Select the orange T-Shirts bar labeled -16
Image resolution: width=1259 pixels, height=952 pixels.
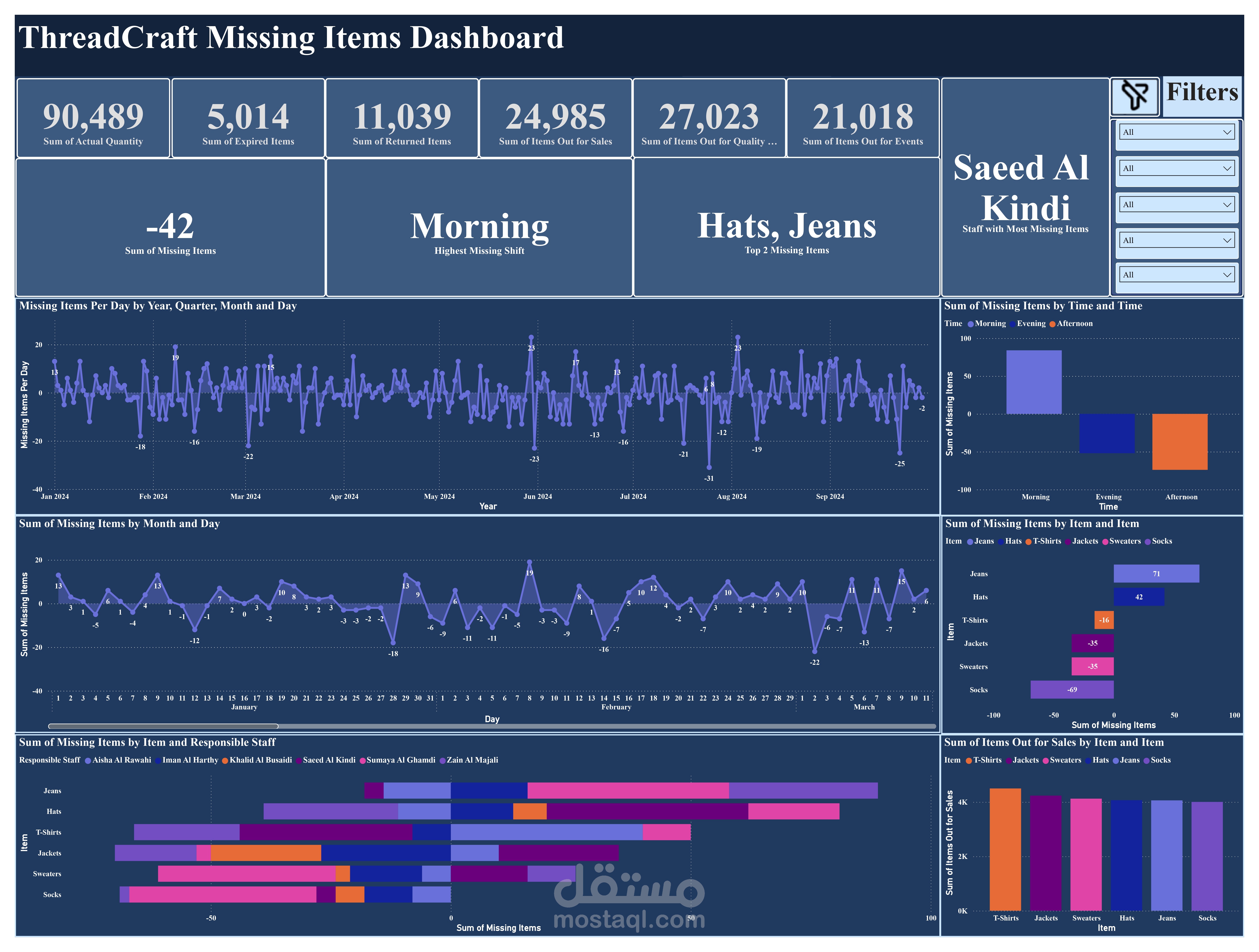click(x=1104, y=620)
